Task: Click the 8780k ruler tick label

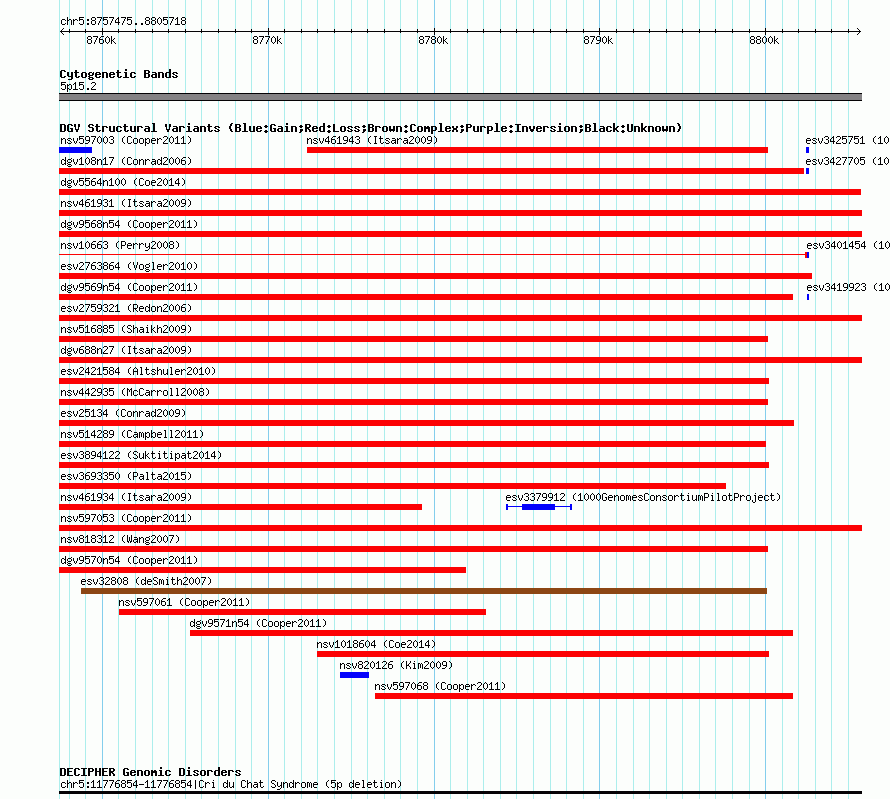Action: (433, 40)
